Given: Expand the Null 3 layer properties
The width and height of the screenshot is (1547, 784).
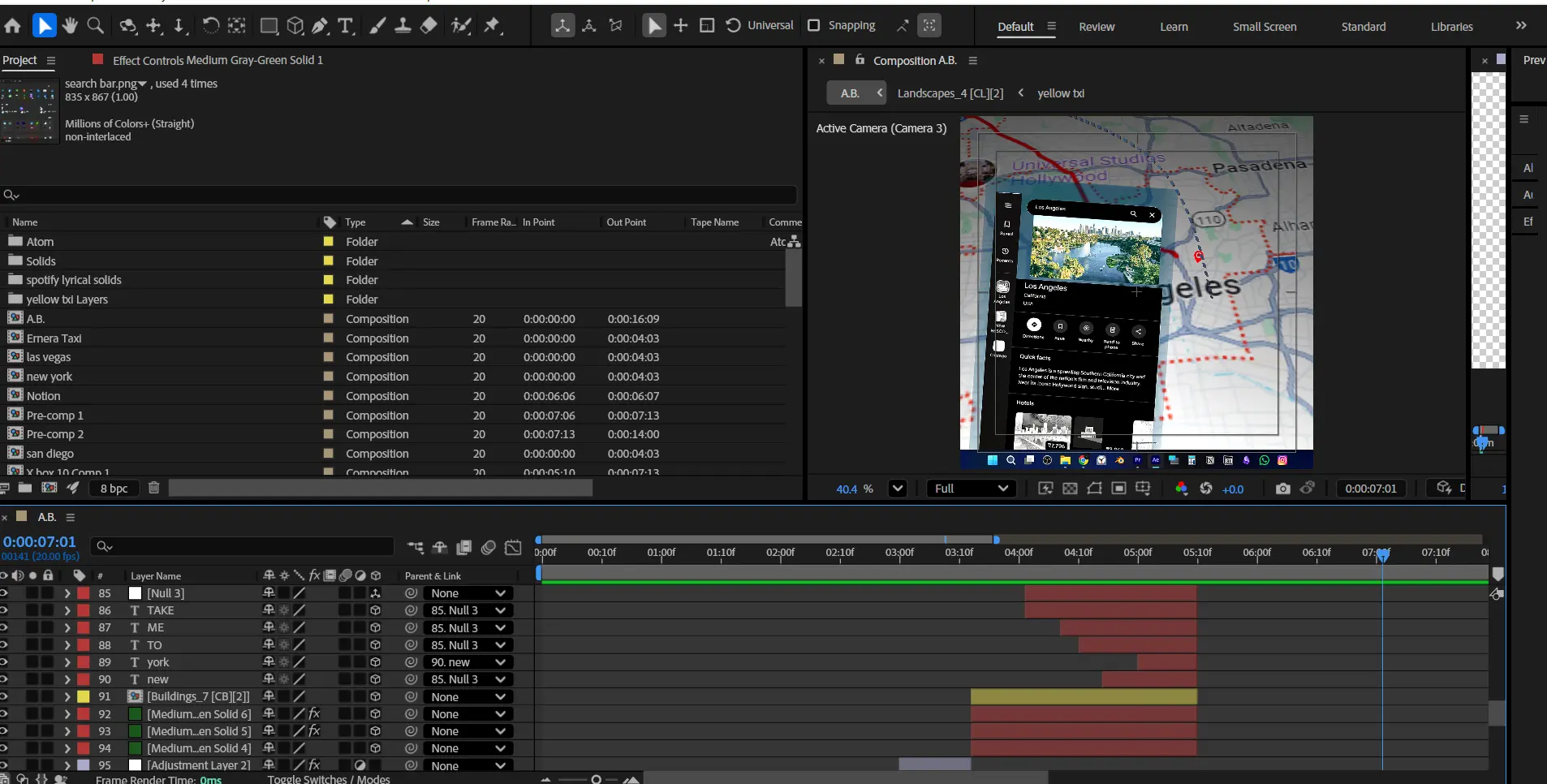Looking at the screenshot, I should pyautogui.click(x=67, y=593).
